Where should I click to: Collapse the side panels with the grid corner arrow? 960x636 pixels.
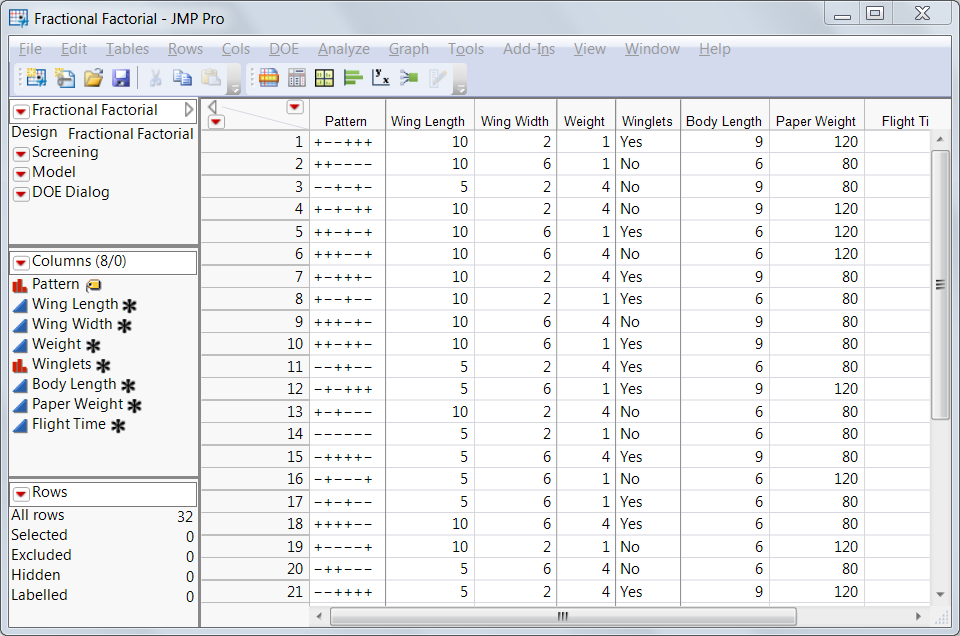pos(212,107)
